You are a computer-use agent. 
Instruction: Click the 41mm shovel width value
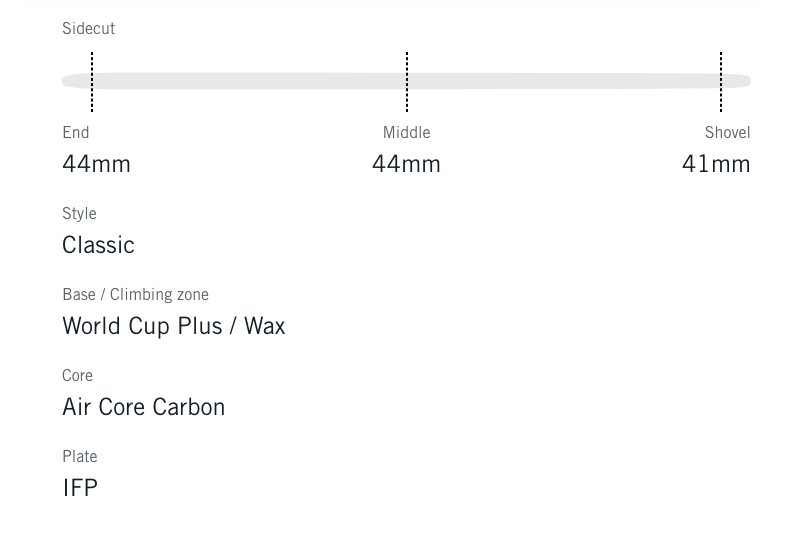coord(716,164)
